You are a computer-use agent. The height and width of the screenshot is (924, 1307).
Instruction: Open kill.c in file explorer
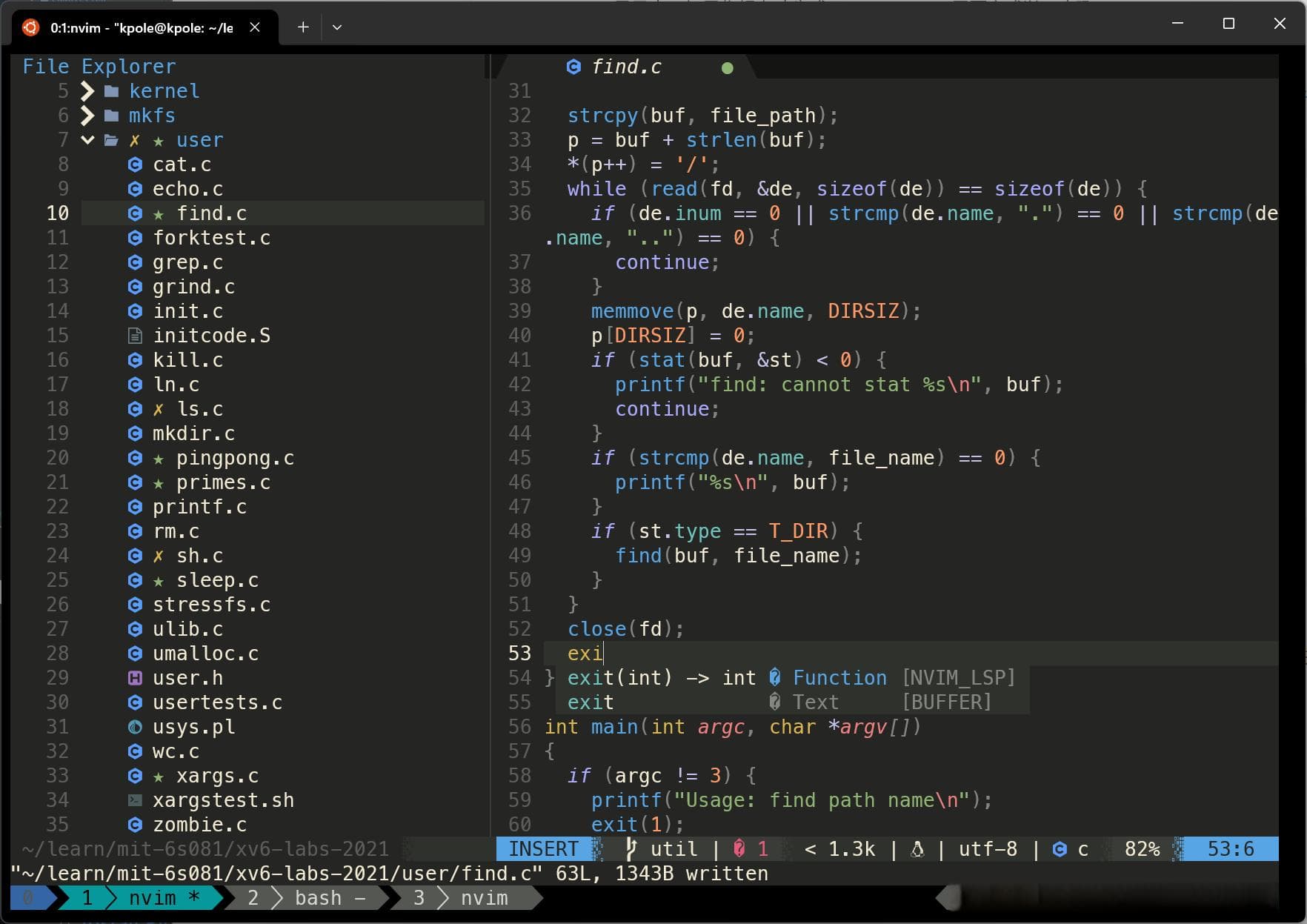click(187, 361)
